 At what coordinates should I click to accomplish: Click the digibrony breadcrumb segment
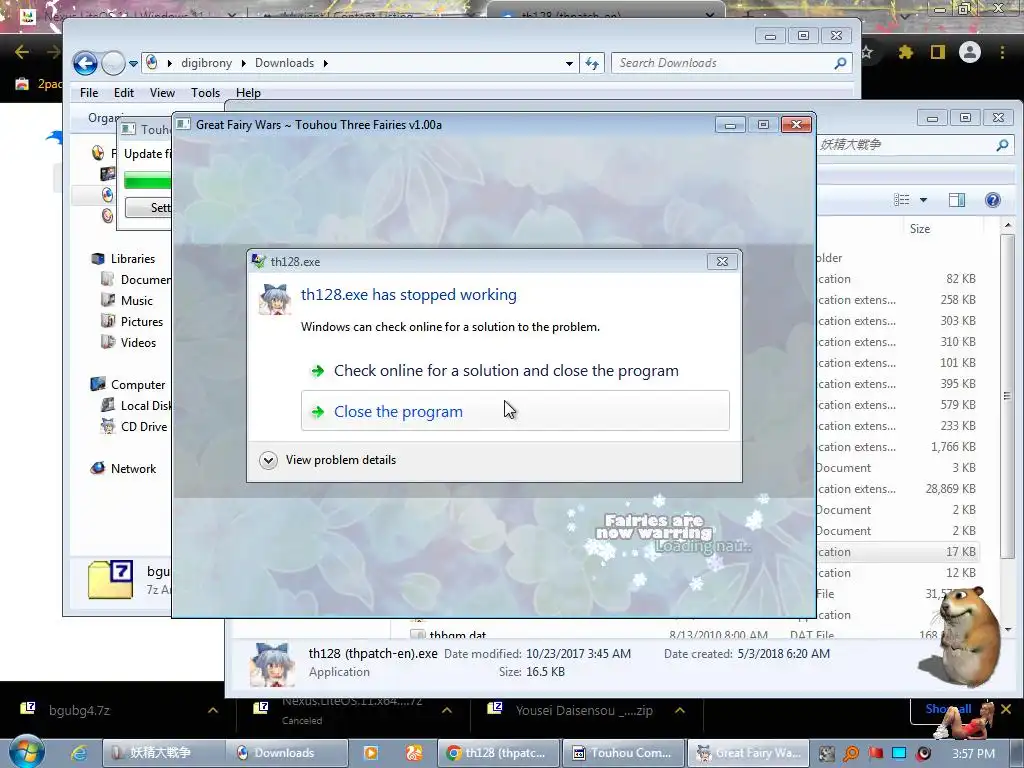coord(206,63)
